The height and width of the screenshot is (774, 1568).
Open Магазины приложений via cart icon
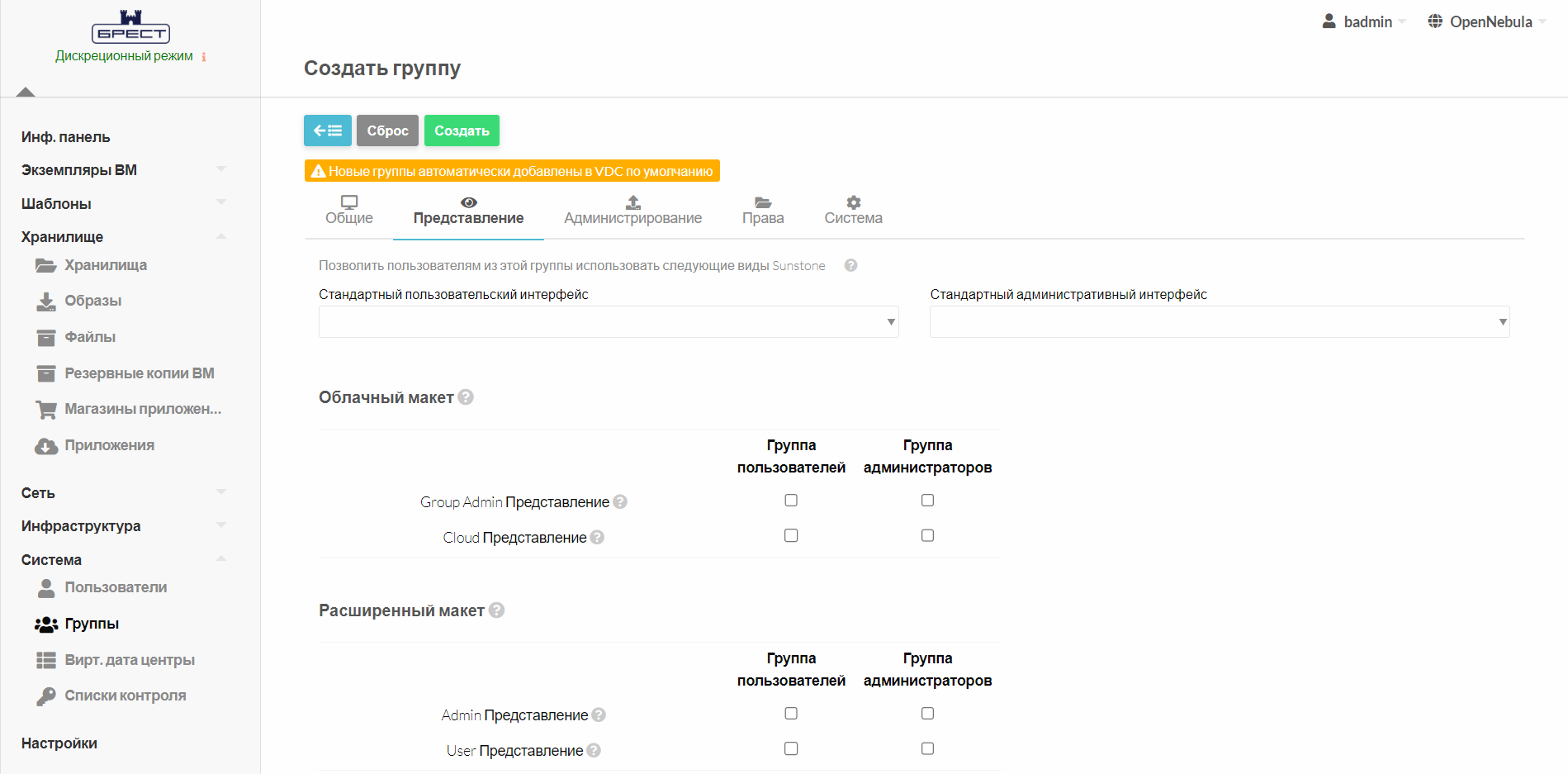[45, 410]
